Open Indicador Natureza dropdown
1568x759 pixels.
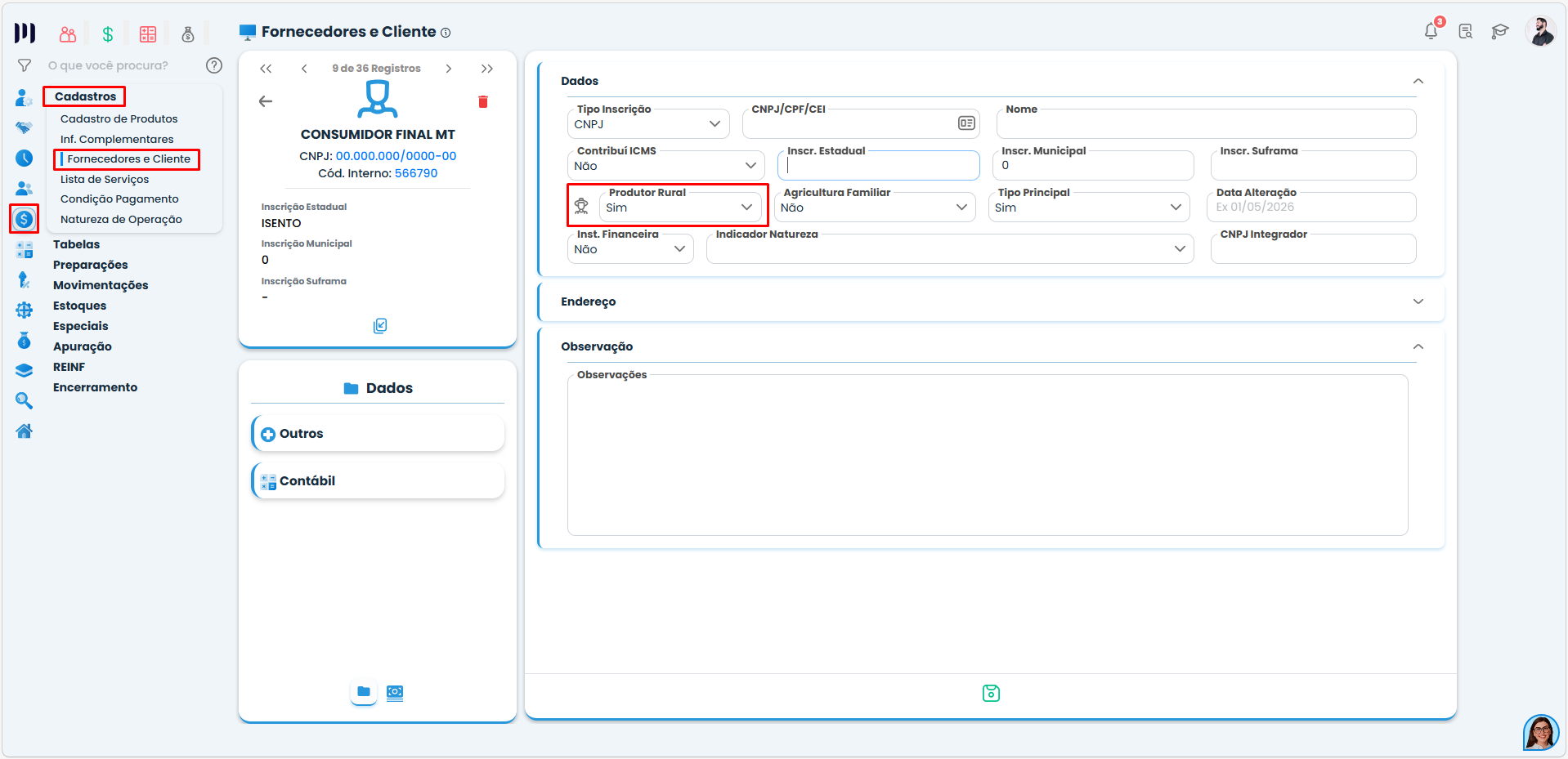click(950, 249)
